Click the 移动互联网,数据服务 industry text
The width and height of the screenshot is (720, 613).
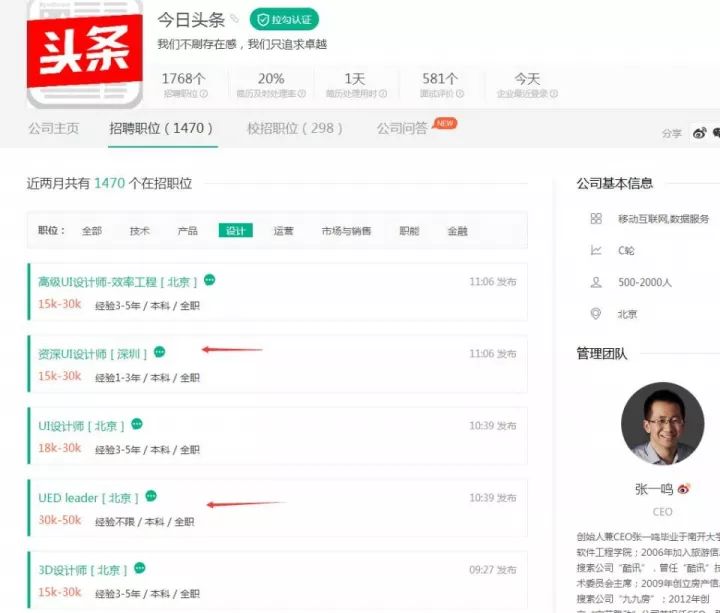click(664, 219)
